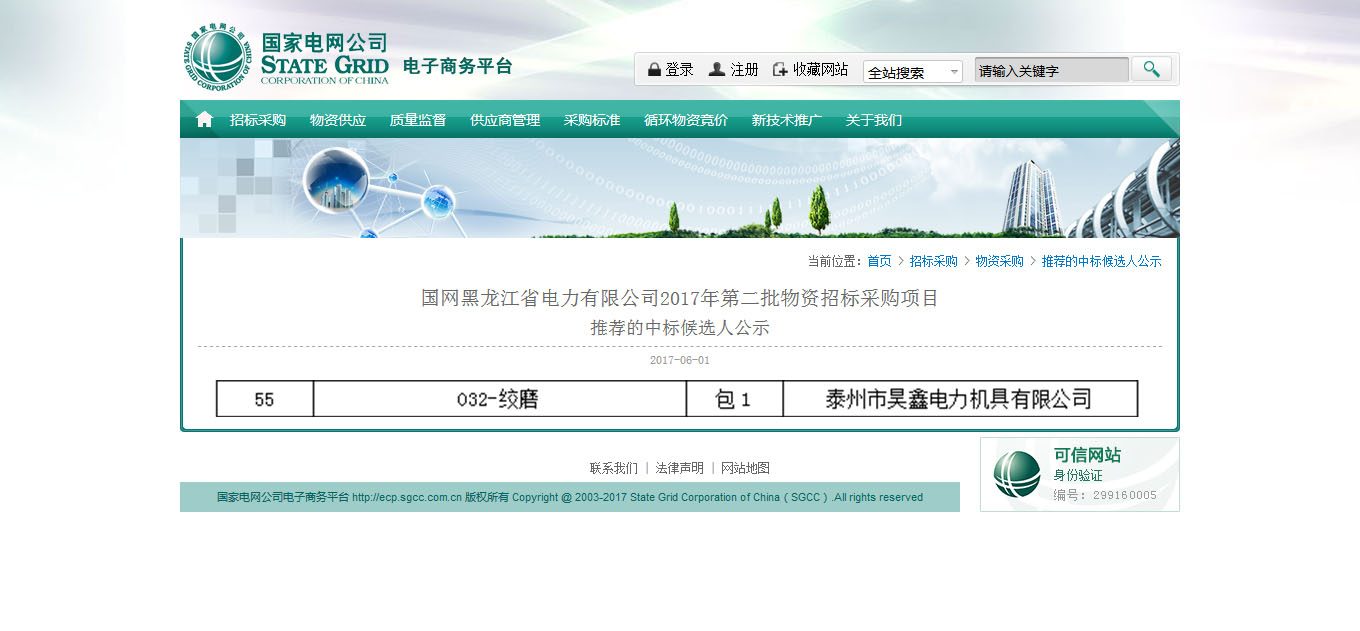Select 供应商管理 in the navigation bar
This screenshot has height=631, width=1360.
(505, 120)
